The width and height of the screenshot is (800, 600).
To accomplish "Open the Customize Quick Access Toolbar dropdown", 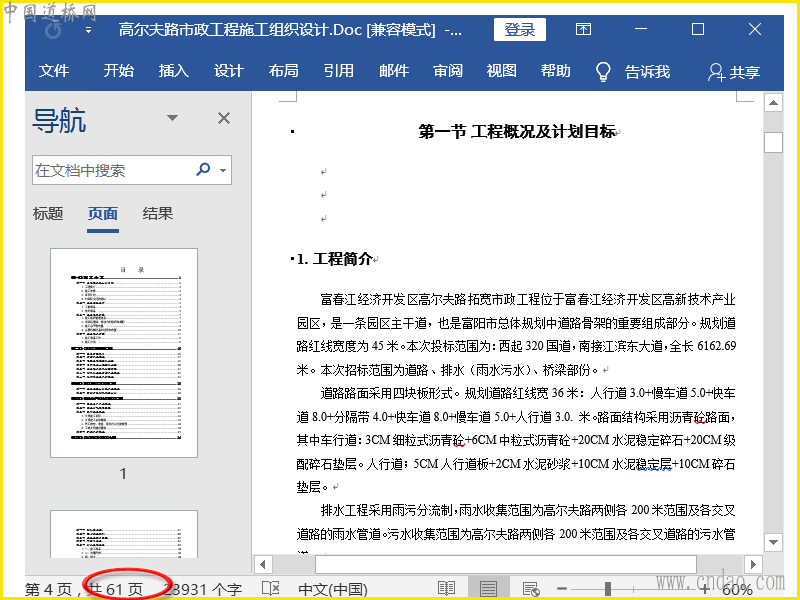I will (88, 30).
